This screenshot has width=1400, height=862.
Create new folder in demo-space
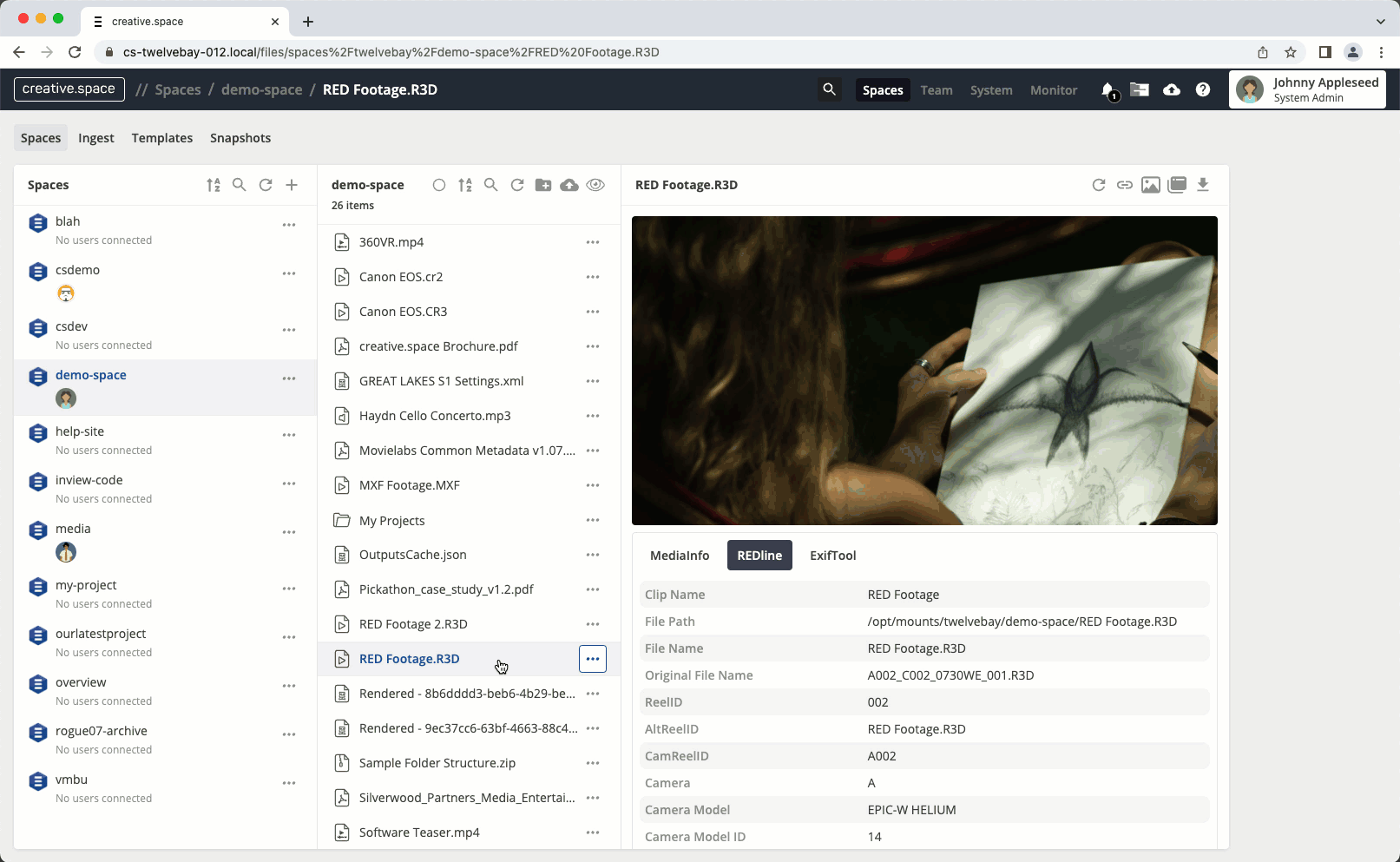pyautogui.click(x=543, y=185)
